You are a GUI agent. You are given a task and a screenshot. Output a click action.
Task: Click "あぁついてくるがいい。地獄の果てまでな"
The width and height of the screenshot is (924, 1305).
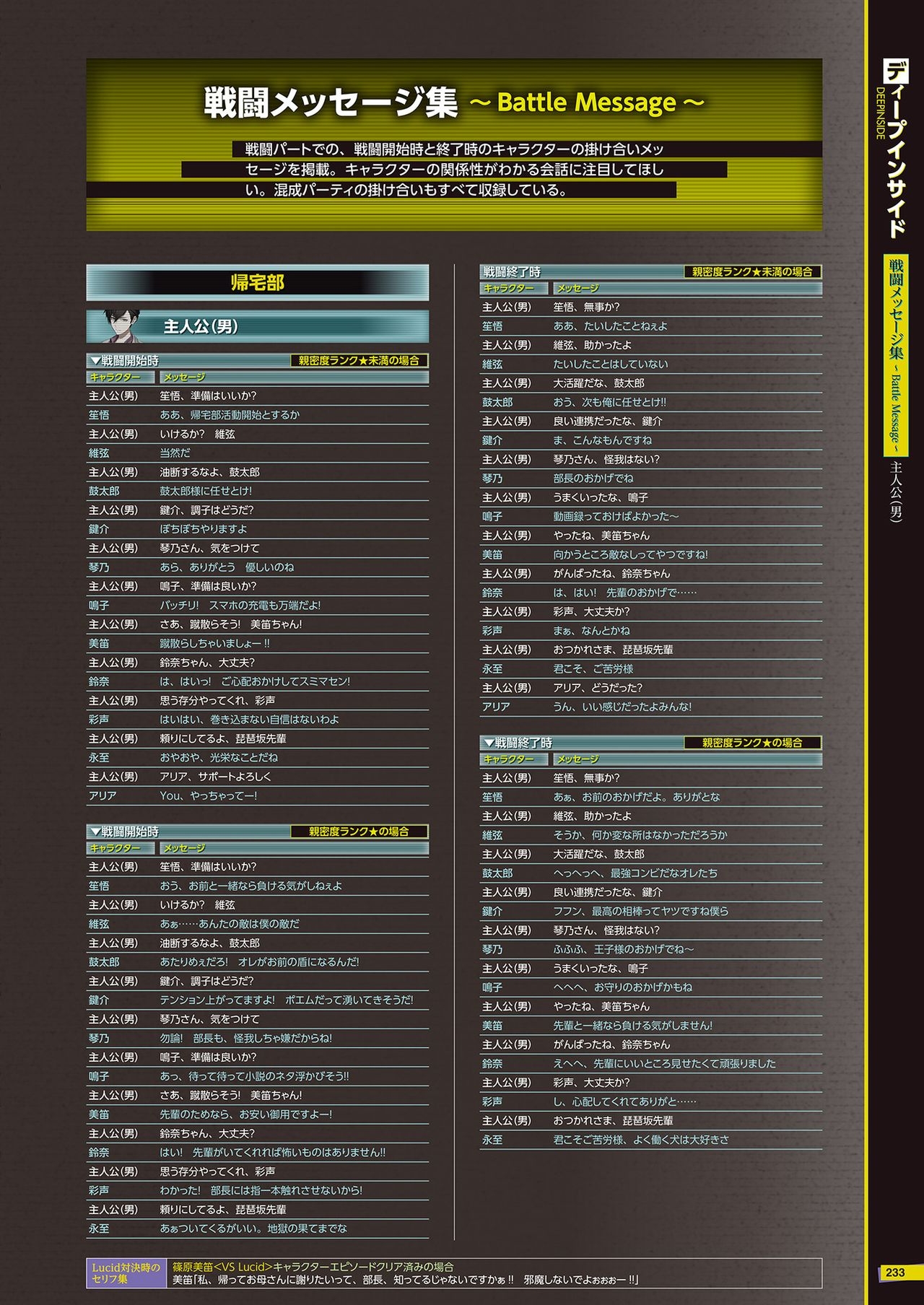(253, 1228)
